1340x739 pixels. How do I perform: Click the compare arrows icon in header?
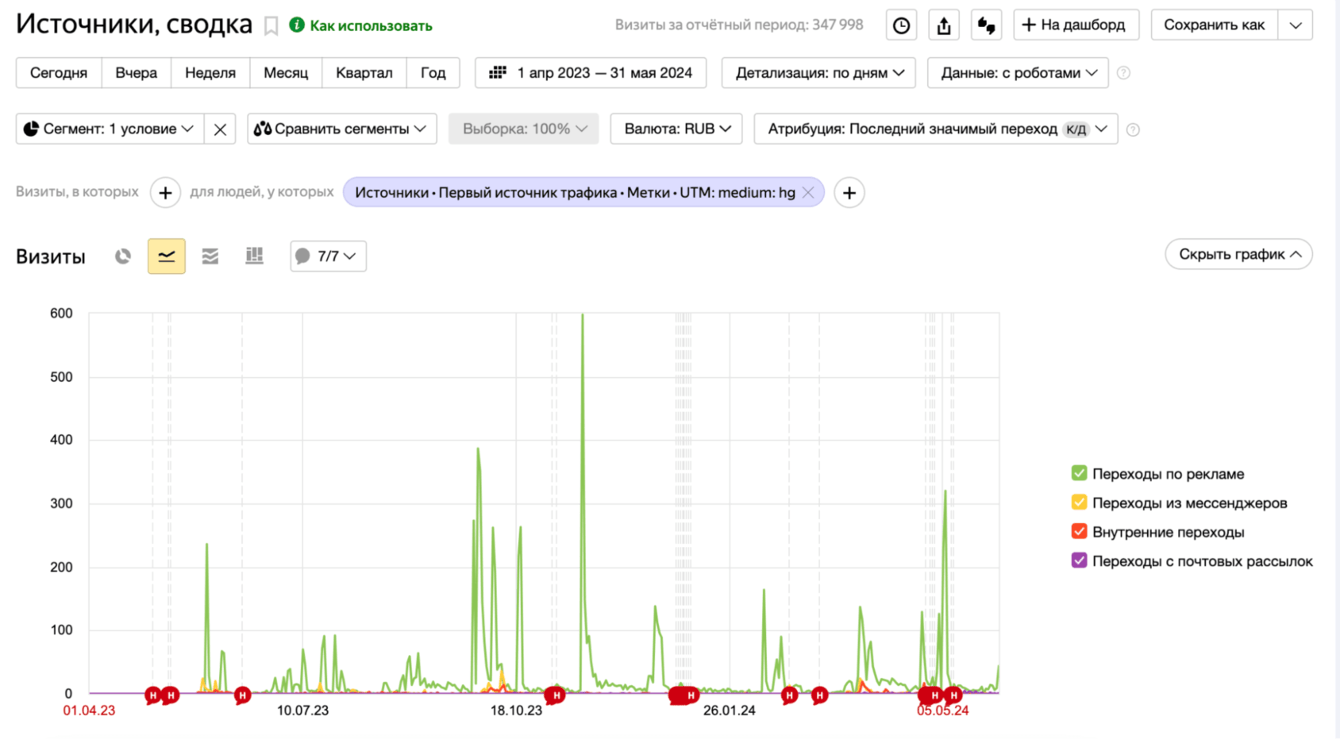(x=986, y=26)
